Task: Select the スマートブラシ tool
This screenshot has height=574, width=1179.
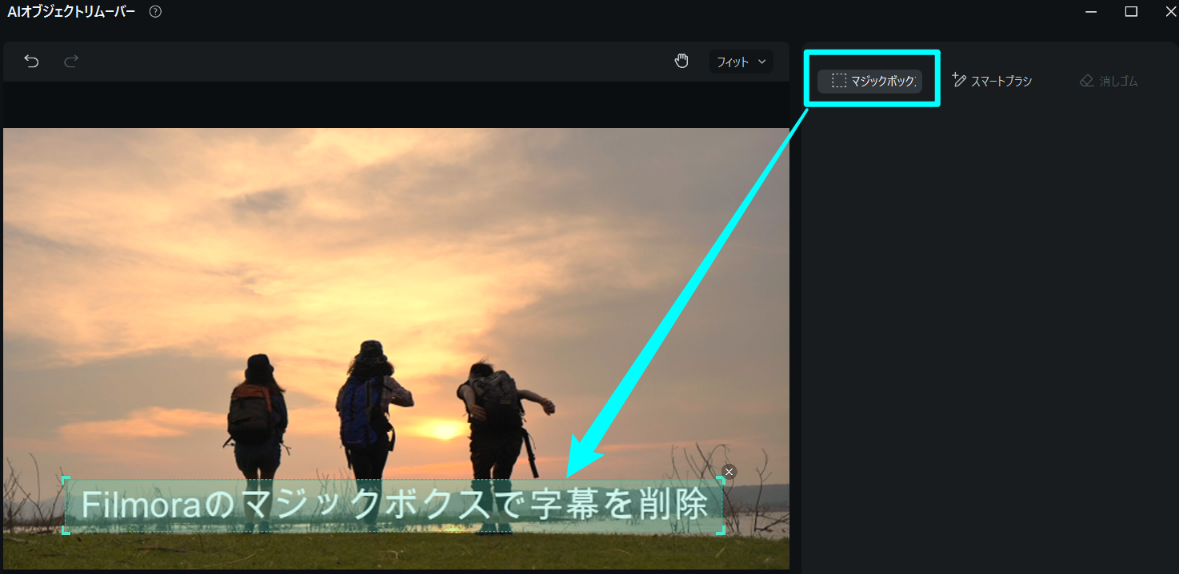Action: point(992,80)
